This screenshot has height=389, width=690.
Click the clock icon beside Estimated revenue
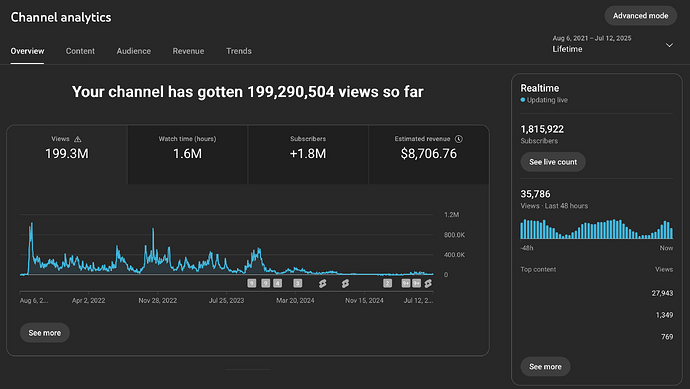point(459,139)
